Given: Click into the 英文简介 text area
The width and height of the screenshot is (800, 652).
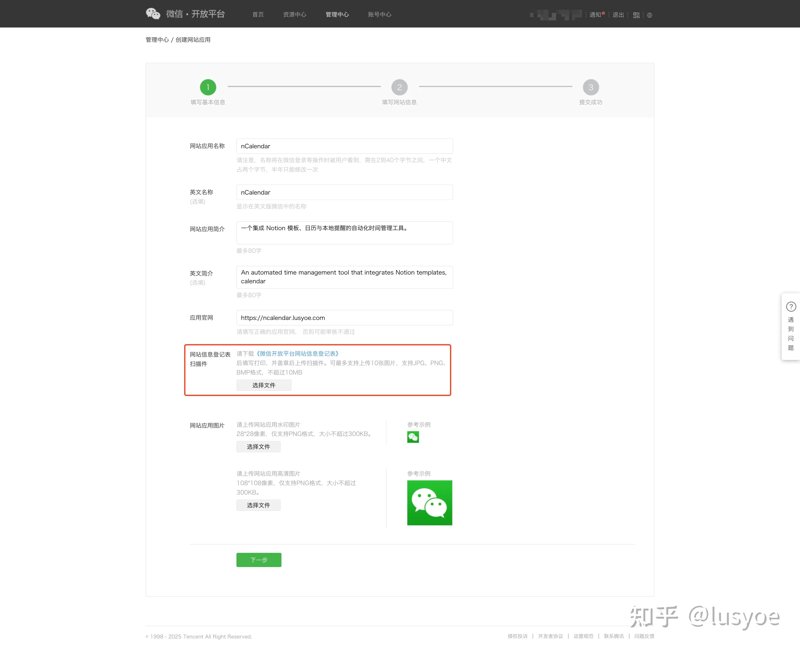Looking at the screenshot, I should (344, 277).
